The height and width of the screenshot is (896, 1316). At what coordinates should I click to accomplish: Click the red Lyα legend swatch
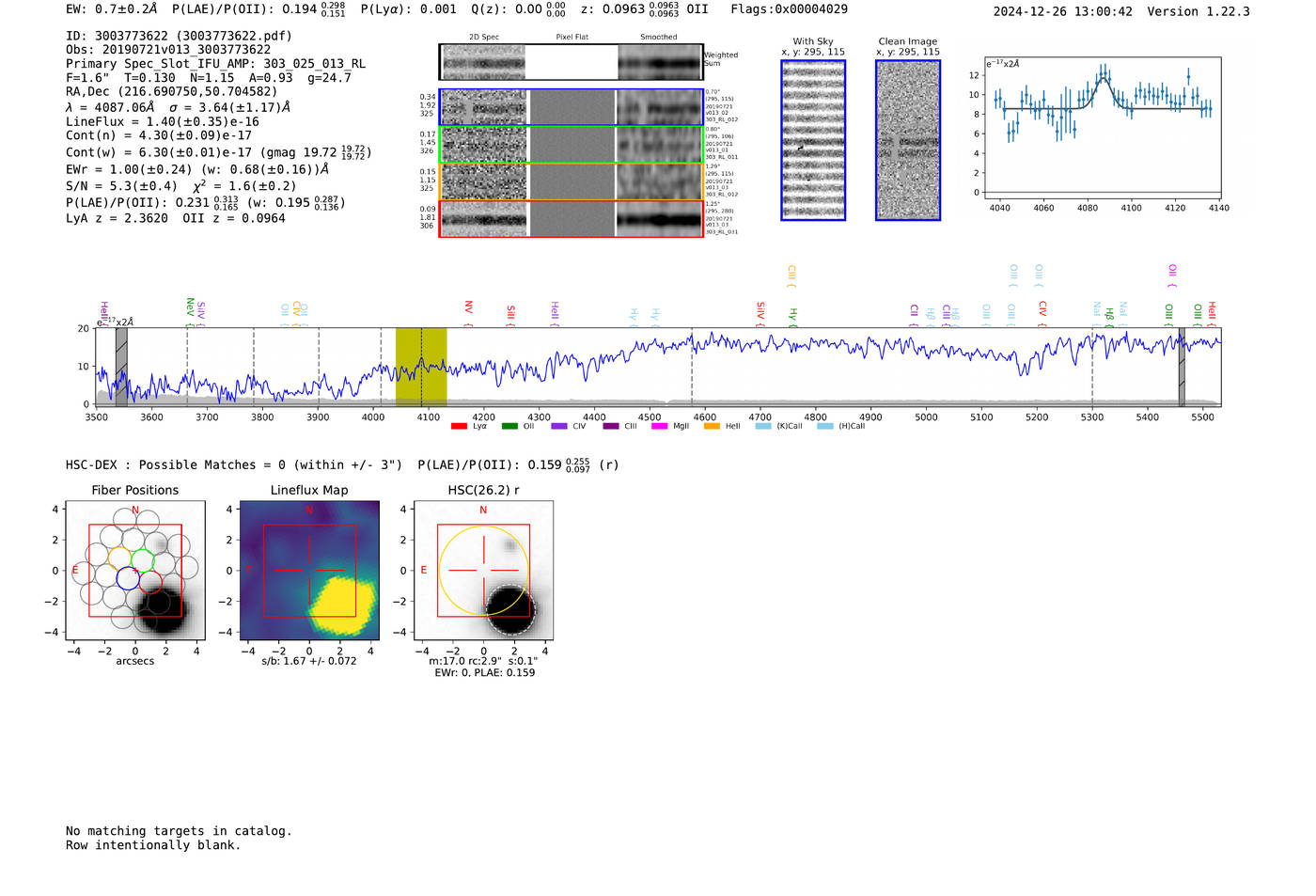(x=459, y=427)
